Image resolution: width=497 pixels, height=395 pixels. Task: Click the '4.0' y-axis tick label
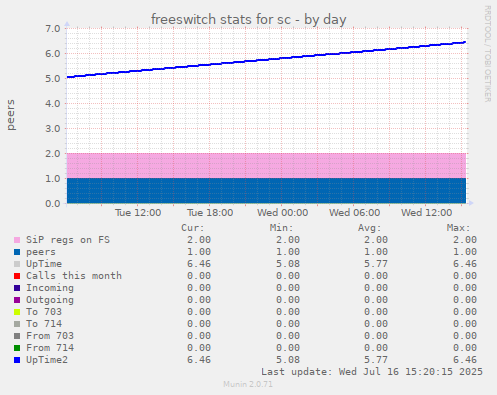pos(53,103)
